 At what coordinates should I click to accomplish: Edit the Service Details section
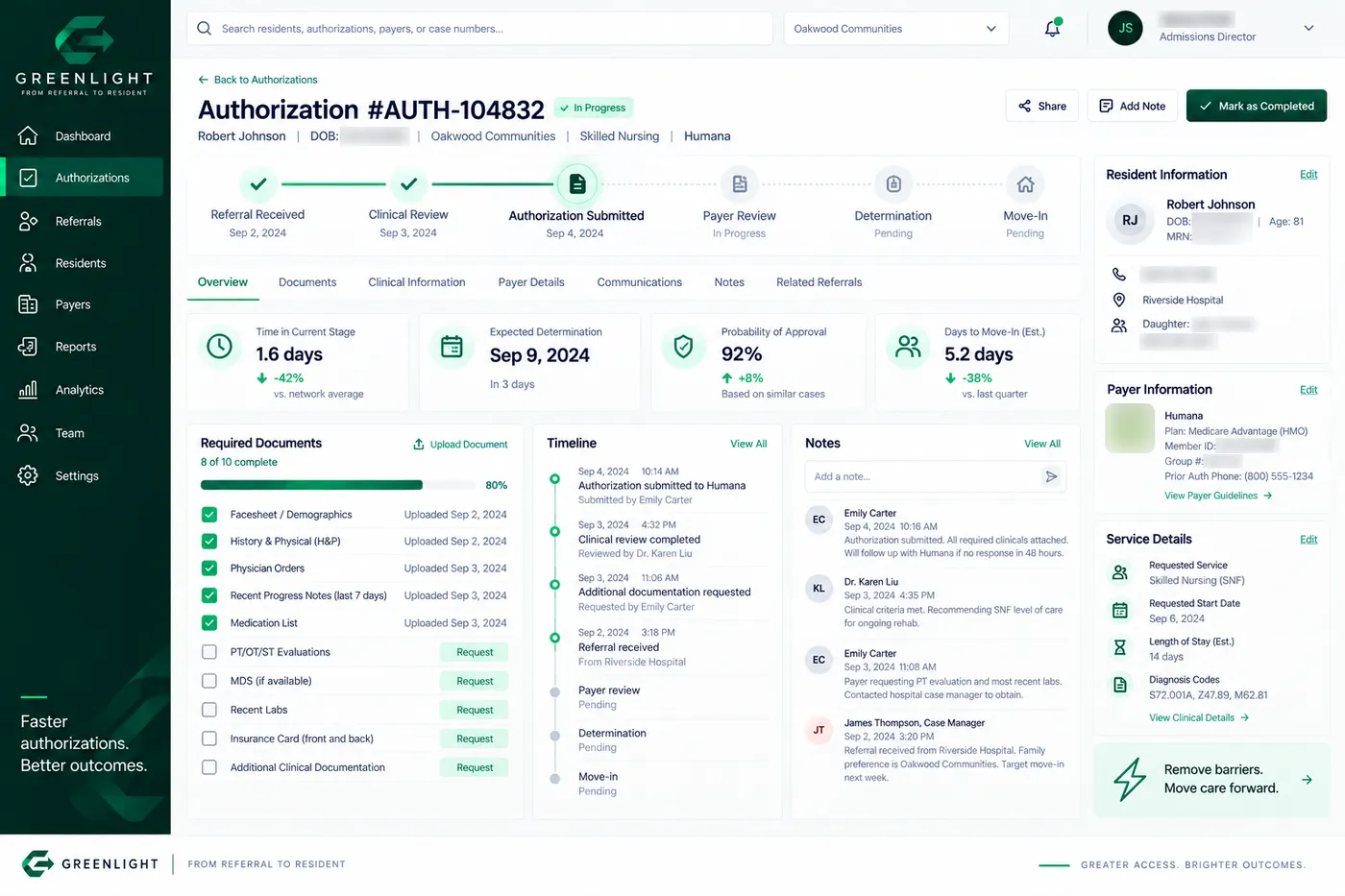click(x=1308, y=540)
